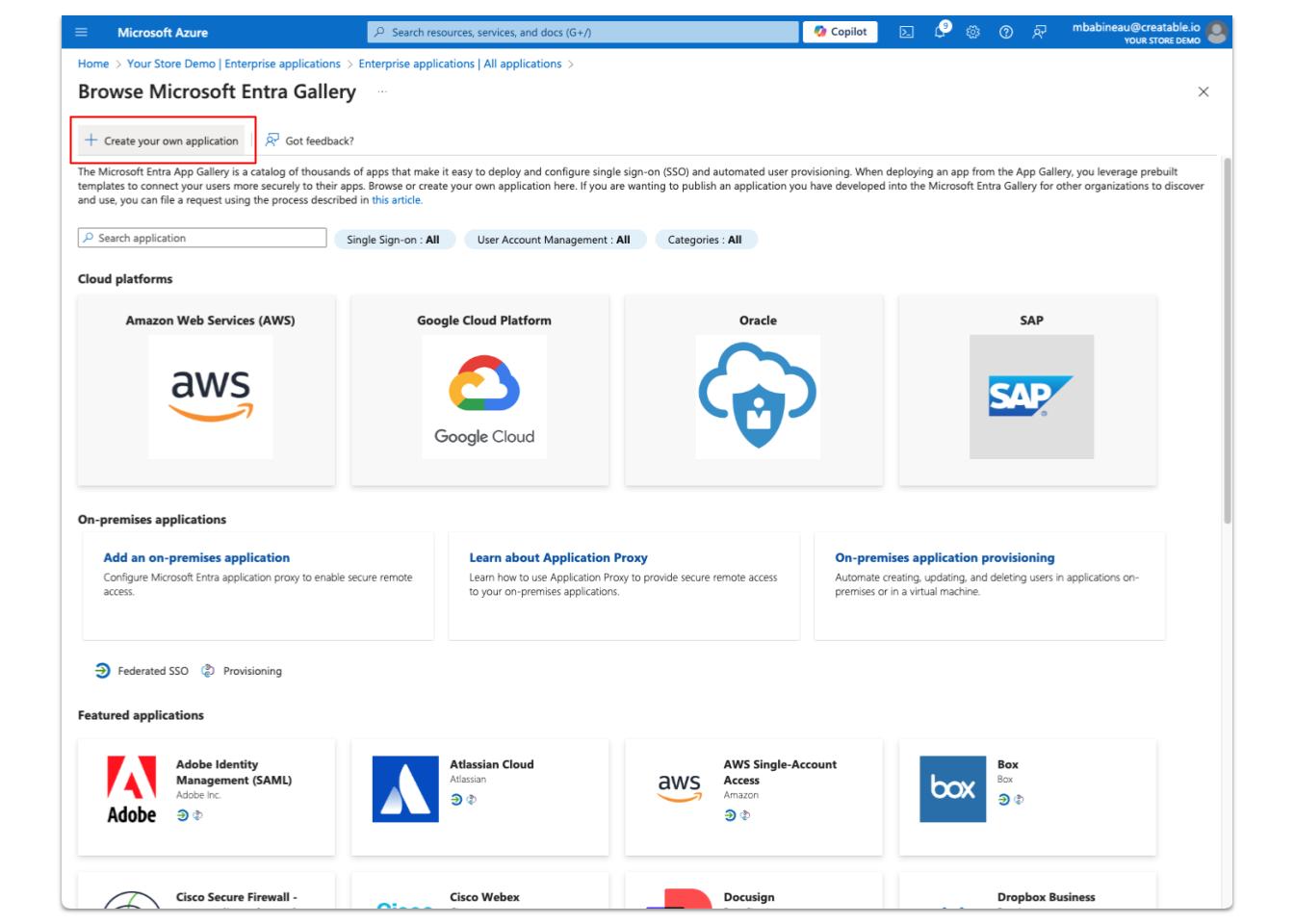Click the vertical scrollbar of the gallery
The height and width of the screenshot is (924, 1294).
[1227, 342]
